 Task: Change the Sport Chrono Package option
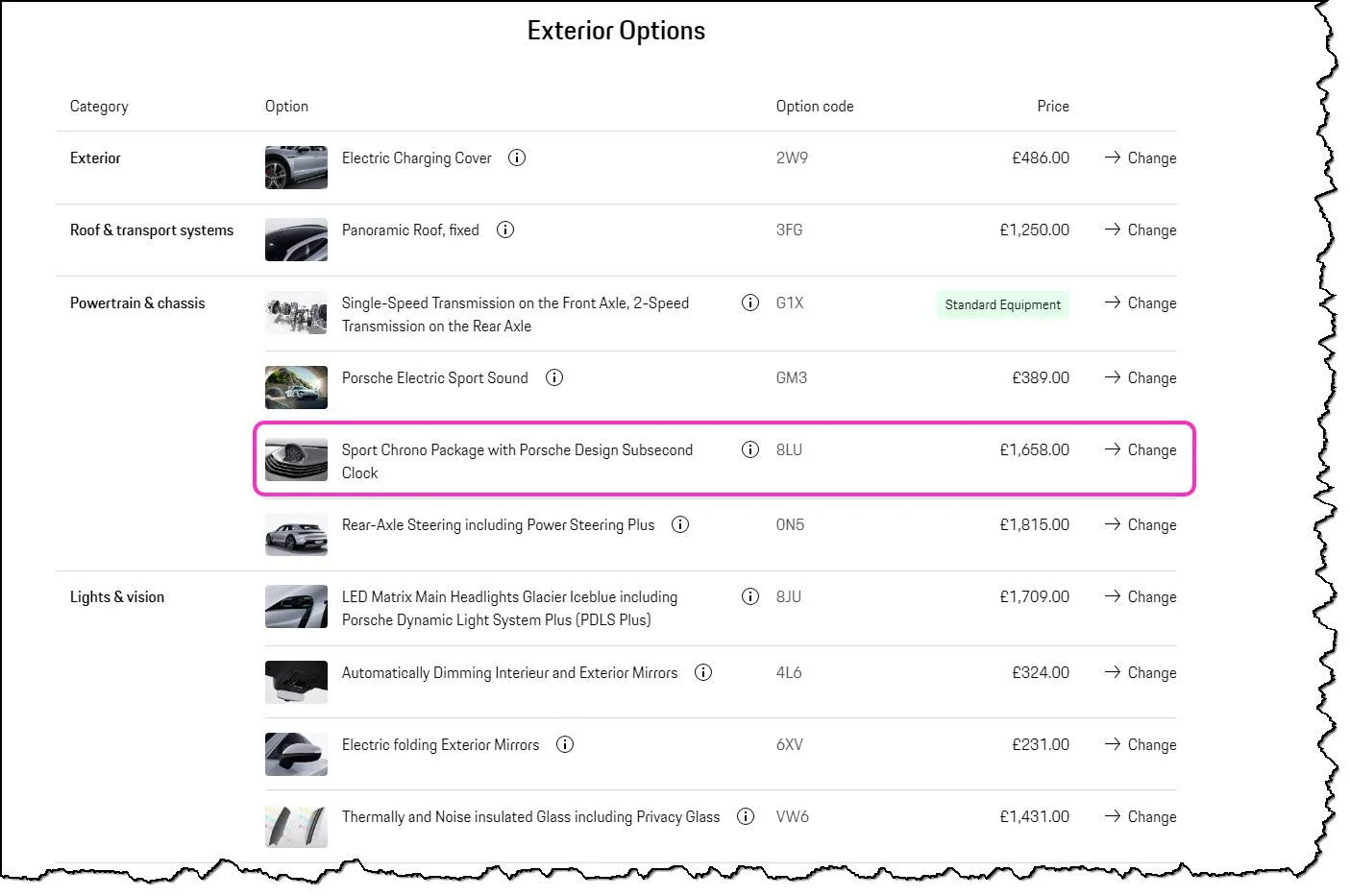[x=1141, y=449]
